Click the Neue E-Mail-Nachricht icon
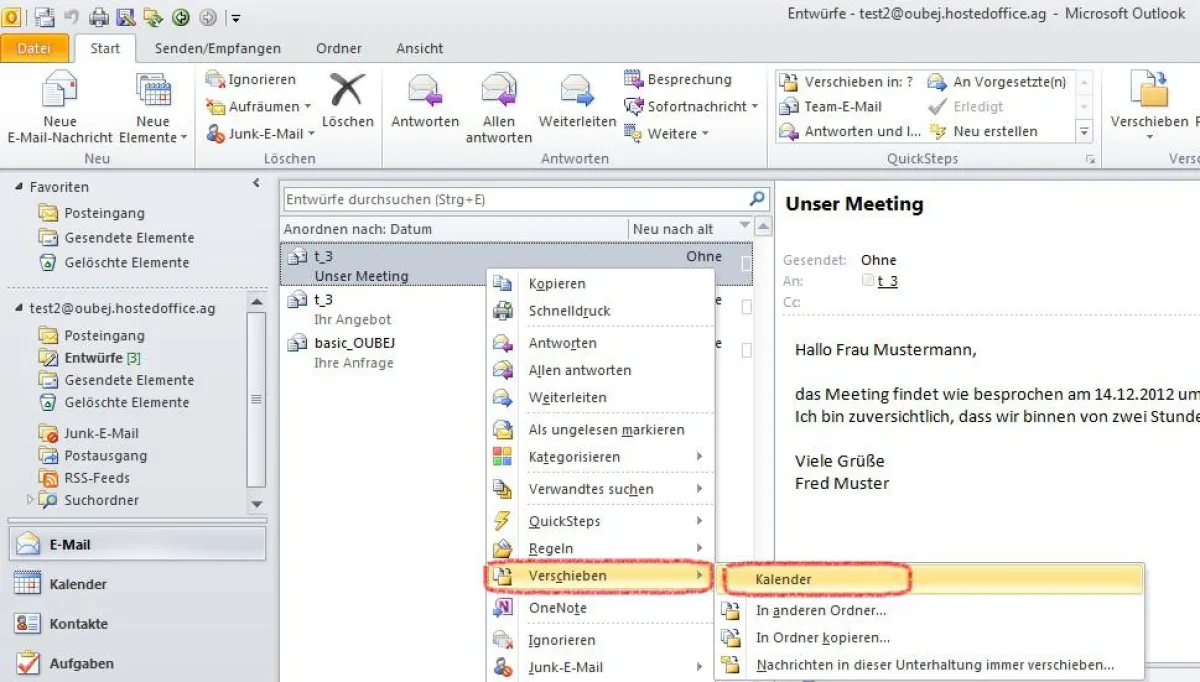Image resolution: width=1200 pixels, height=682 pixels. (x=60, y=90)
